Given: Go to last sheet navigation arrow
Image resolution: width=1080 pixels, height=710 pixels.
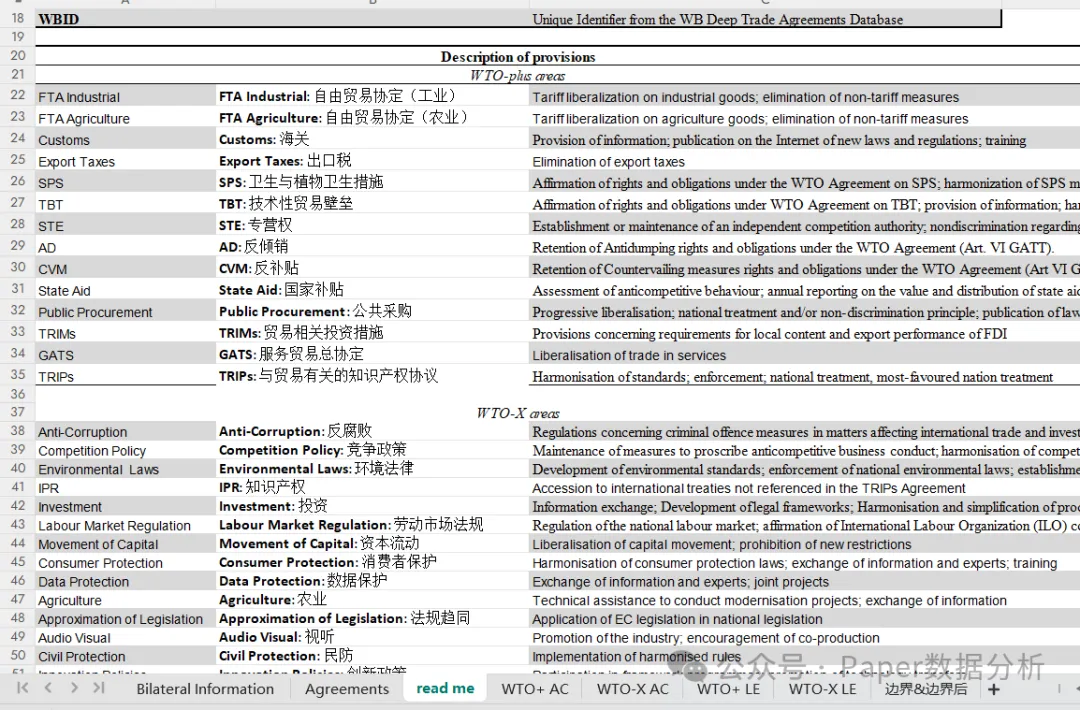Looking at the screenshot, I should click(x=98, y=687).
